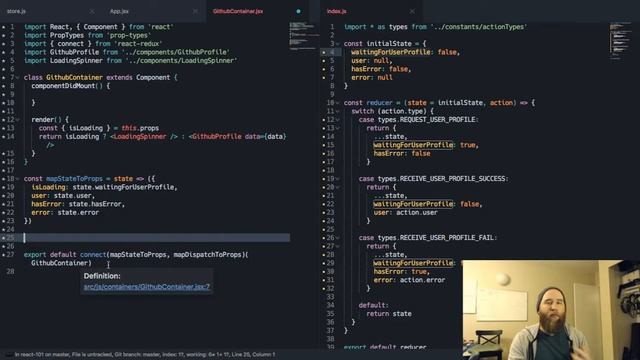Click '../components/GithubProfile' import path on line 4

click(x=175, y=52)
